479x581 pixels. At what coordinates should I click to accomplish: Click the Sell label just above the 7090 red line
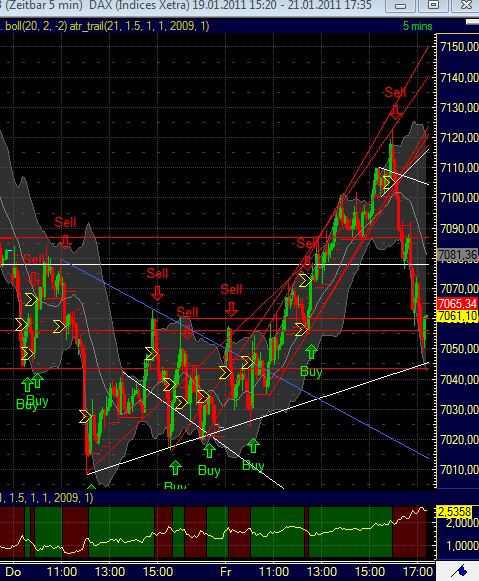pyautogui.click(x=65, y=222)
